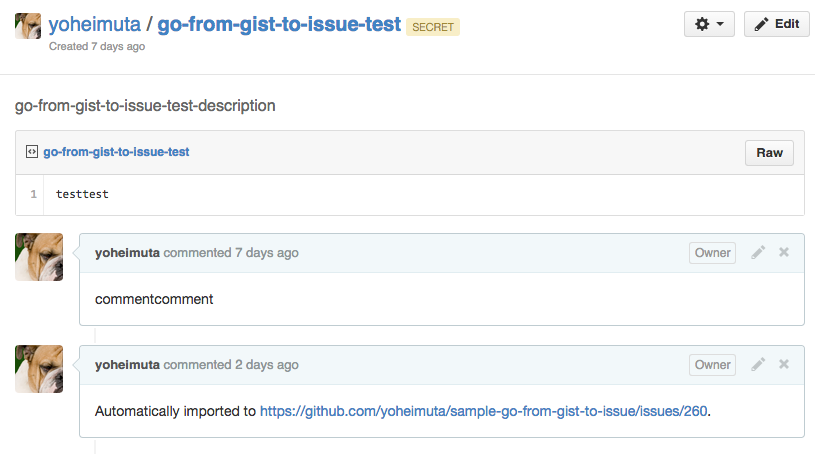Click the Raw file button
This screenshot has width=815, height=454.
[769, 153]
